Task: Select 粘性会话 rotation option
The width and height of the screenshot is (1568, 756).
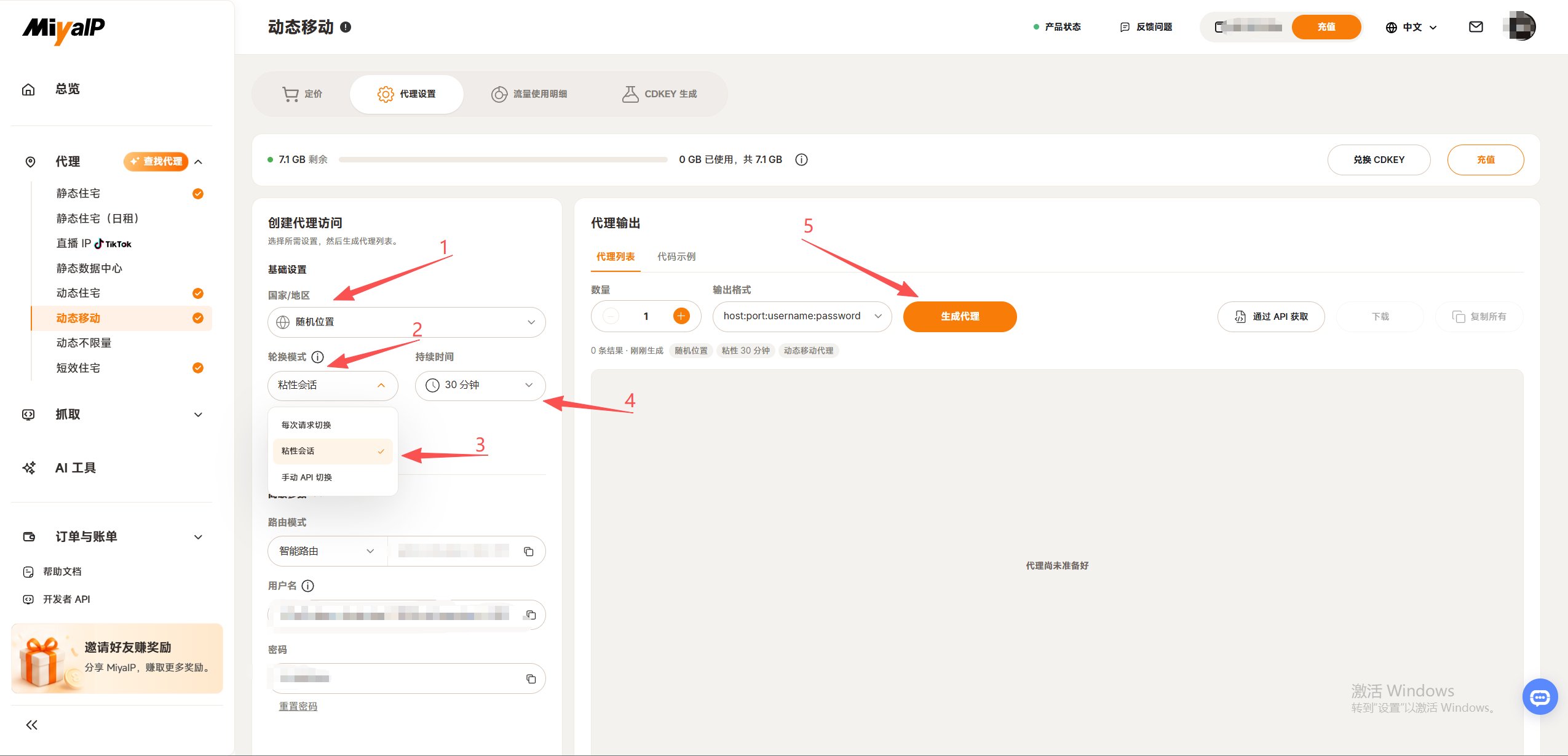Action: click(333, 452)
